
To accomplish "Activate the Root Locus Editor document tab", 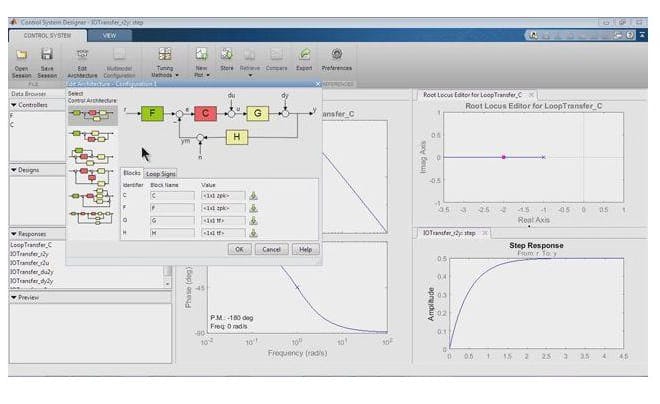I will (472, 95).
